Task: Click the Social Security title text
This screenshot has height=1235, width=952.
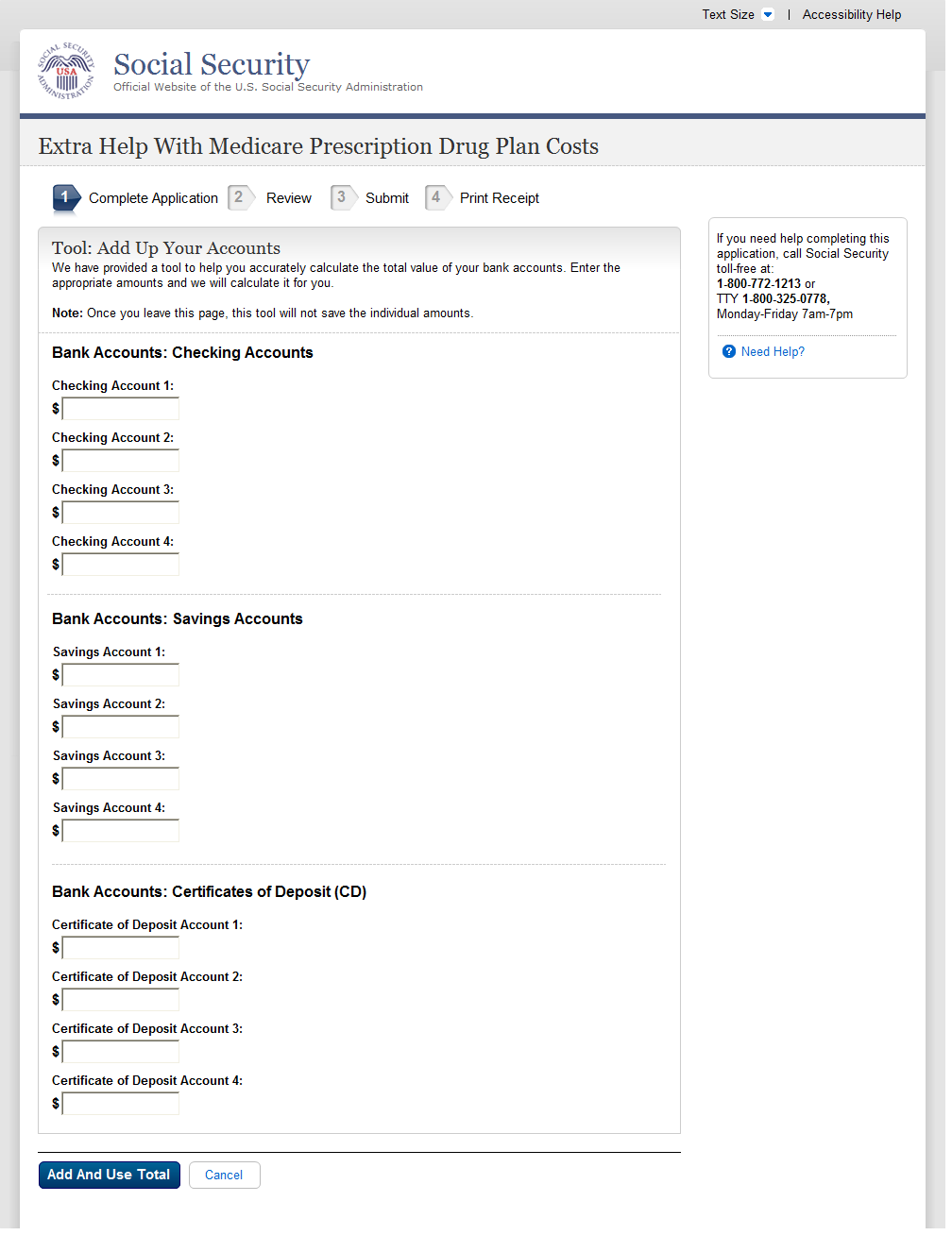Action: point(212,64)
